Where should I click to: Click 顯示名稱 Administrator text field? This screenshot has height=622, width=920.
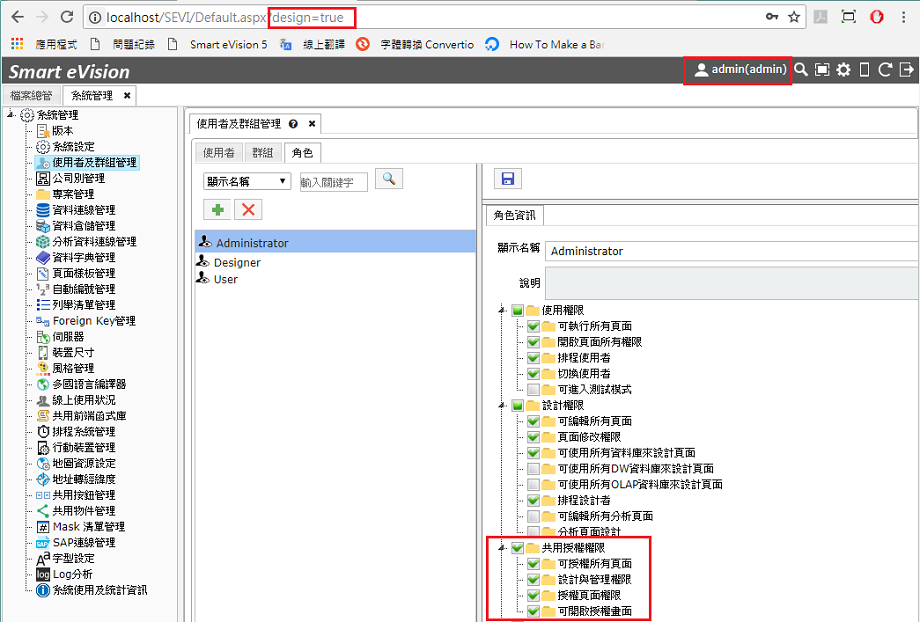(x=732, y=251)
